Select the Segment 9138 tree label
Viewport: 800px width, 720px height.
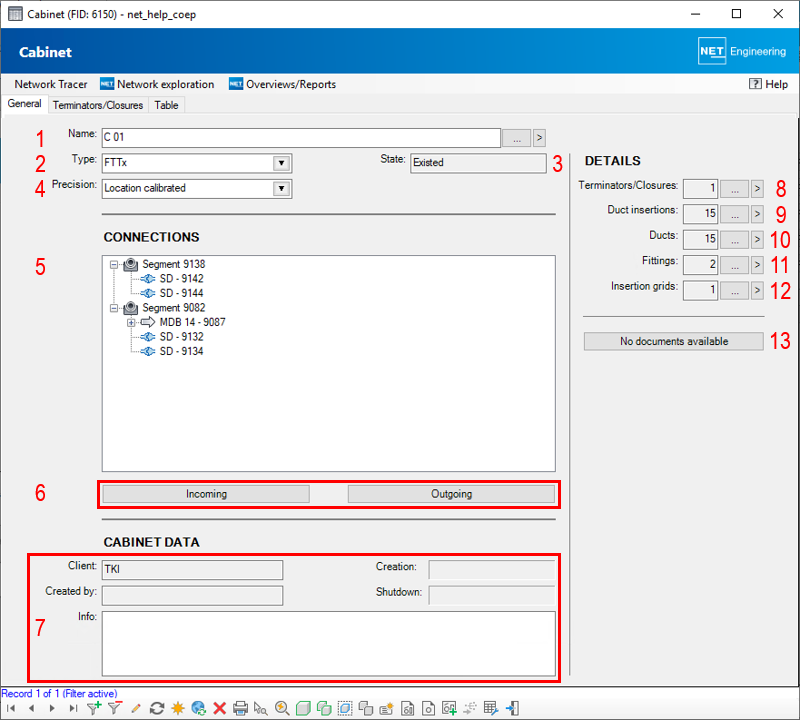point(173,264)
